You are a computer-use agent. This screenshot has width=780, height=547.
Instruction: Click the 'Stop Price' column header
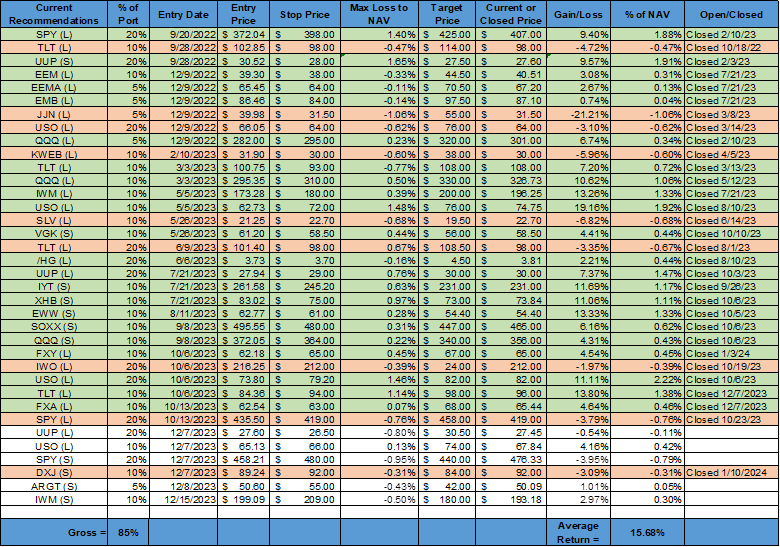pos(304,14)
